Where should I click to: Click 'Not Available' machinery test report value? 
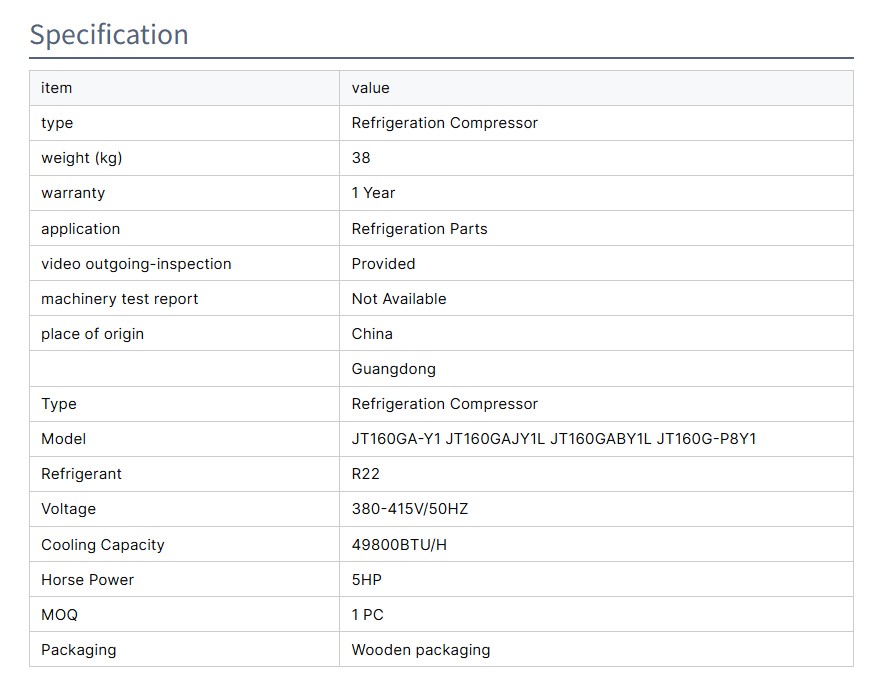point(399,299)
